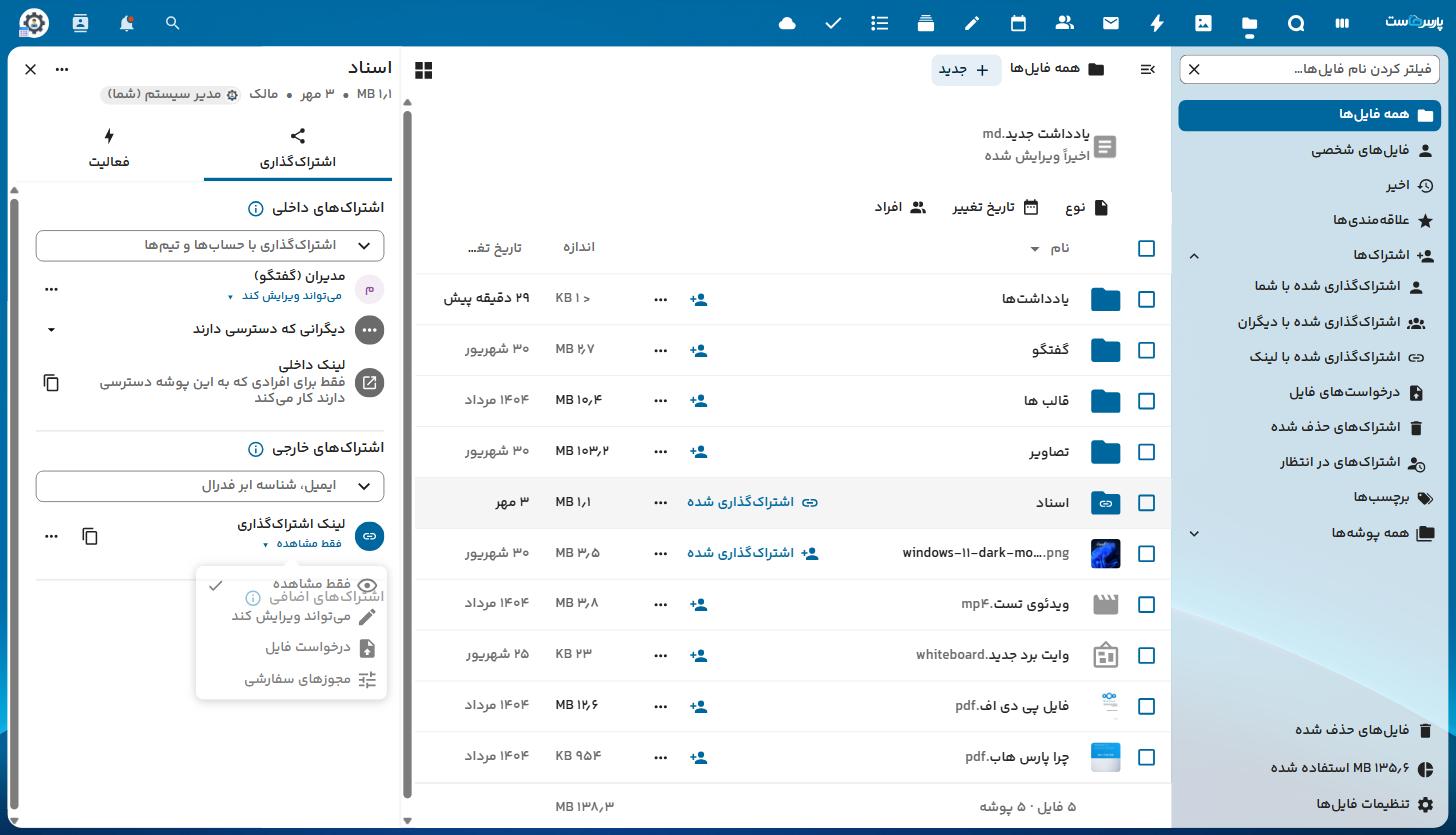Select the checkbox for 'چرا پارس هاب.pdf'
The width and height of the screenshot is (1456, 835).
[x=1146, y=757]
